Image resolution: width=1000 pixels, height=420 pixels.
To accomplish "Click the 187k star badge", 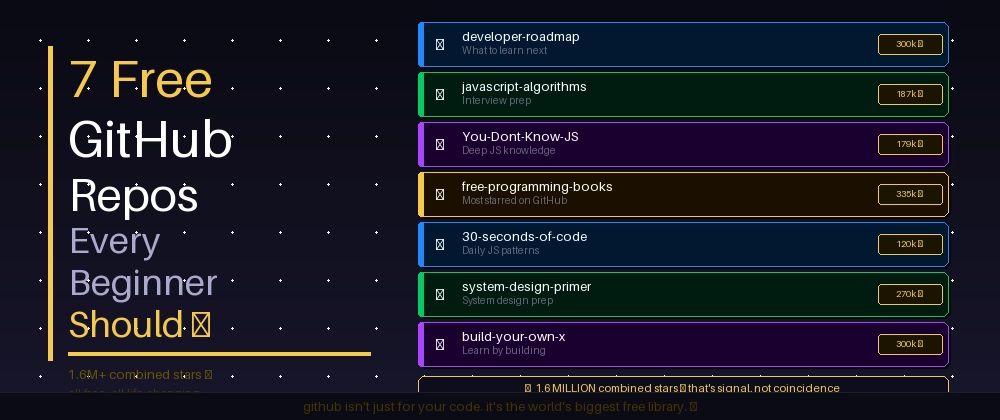I will coord(910,94).
